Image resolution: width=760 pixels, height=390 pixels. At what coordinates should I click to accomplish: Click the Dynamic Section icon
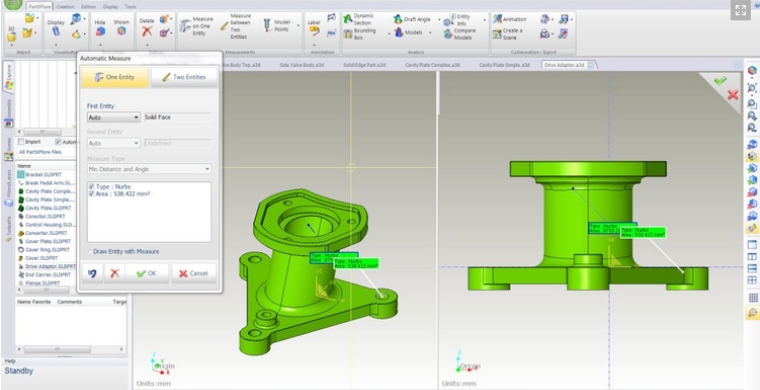348,19
